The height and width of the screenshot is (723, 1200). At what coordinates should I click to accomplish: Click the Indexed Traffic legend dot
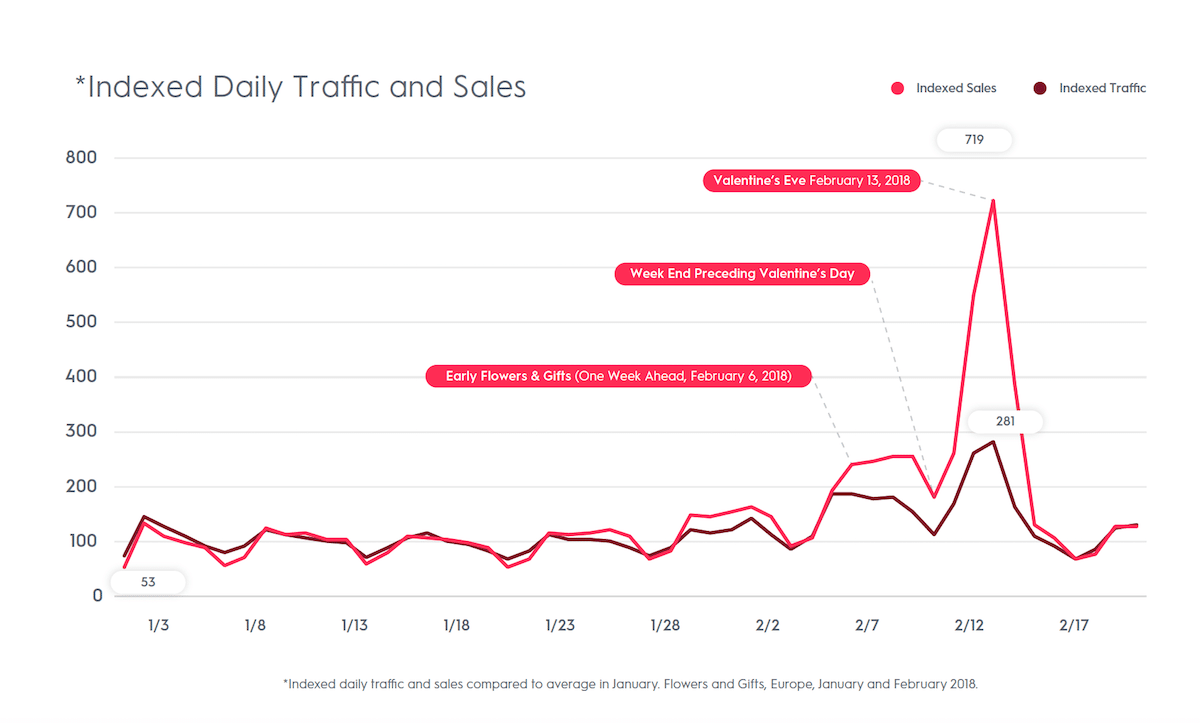coord(1040,88)
